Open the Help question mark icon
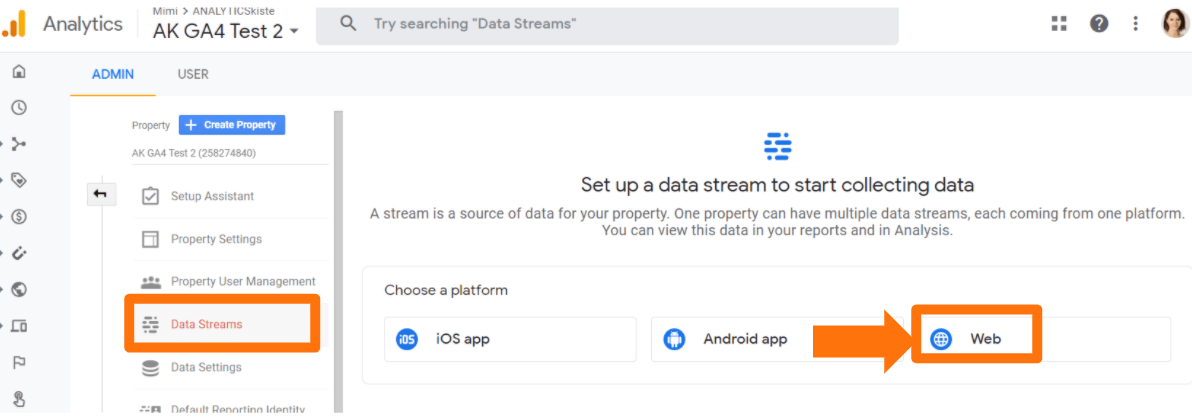This screenshot has height=419, width=1192. 1098,24
